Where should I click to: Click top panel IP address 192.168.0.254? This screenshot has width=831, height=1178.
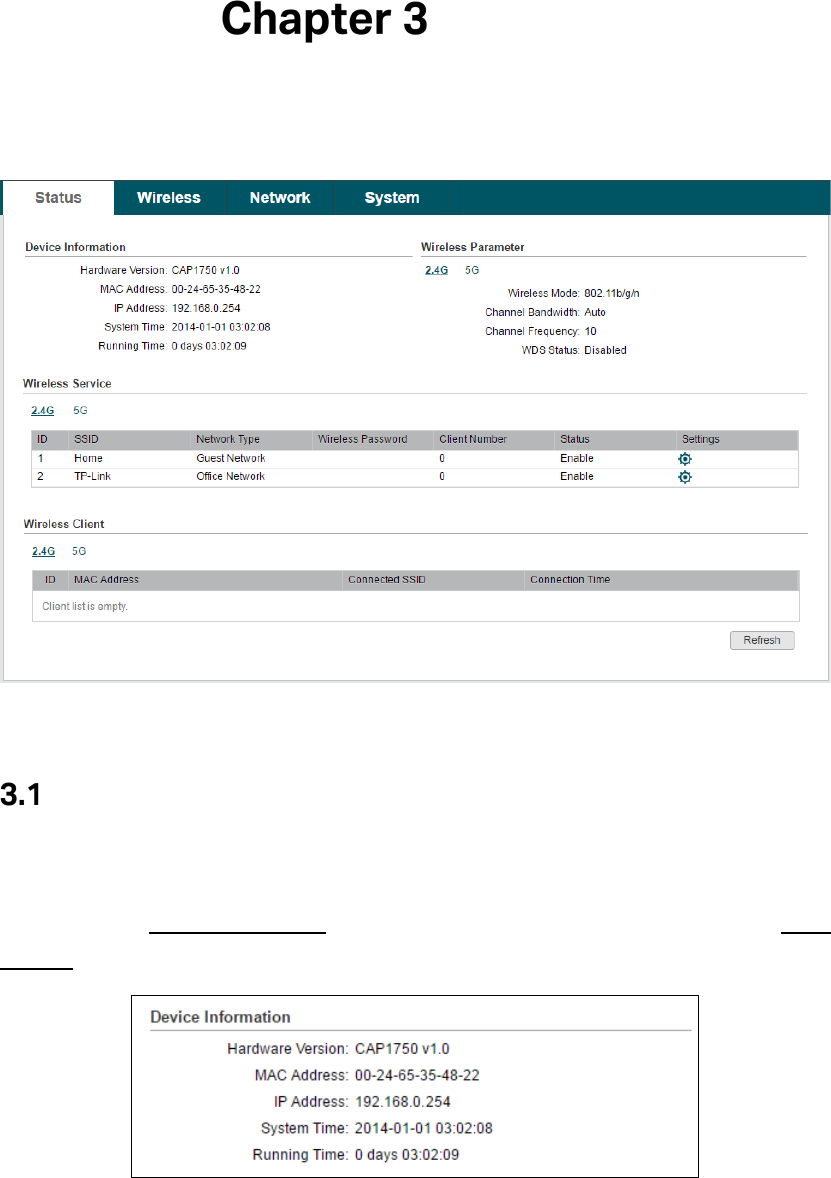coord(206,308)
